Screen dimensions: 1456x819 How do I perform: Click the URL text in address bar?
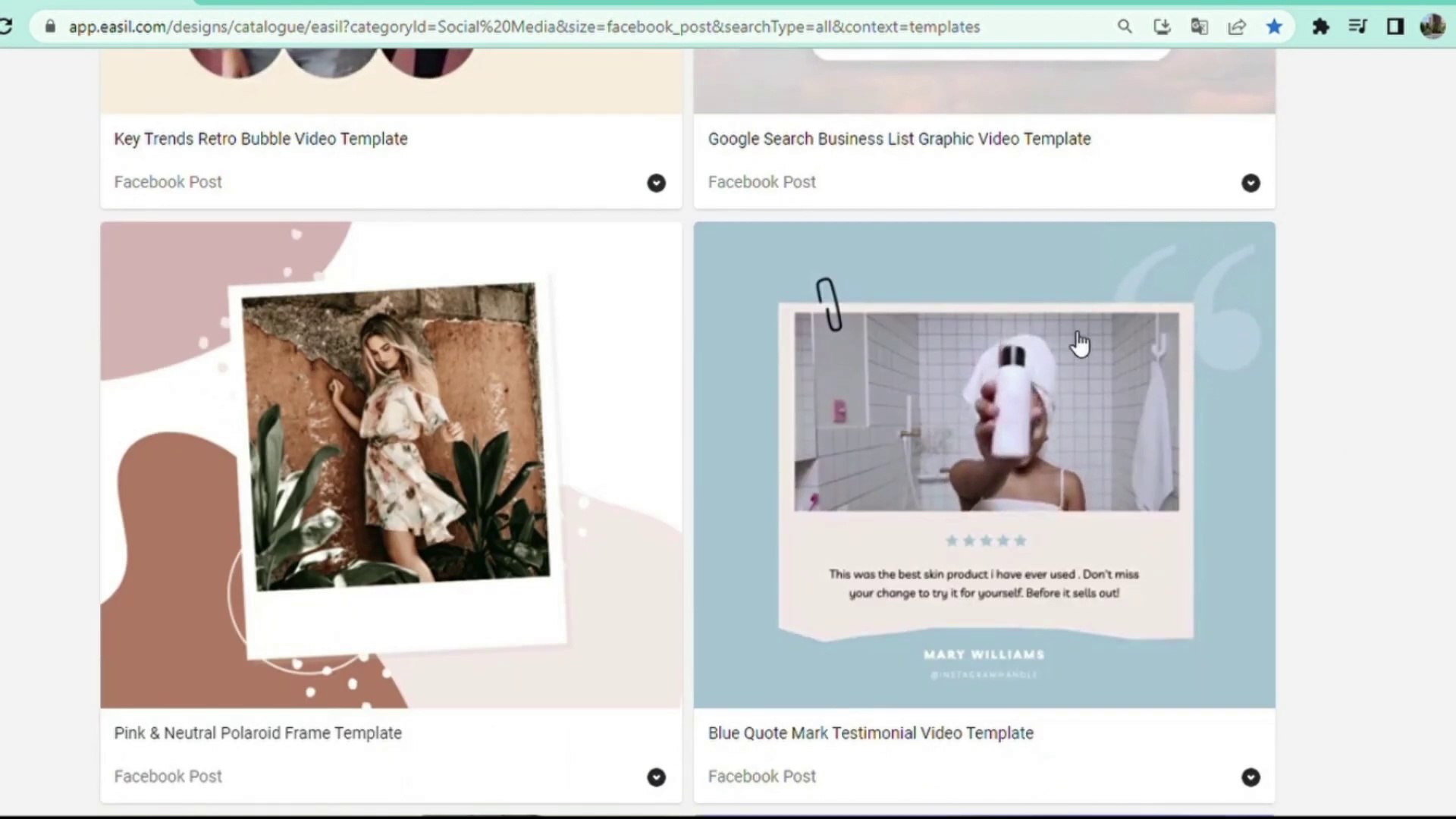[523, 27]
